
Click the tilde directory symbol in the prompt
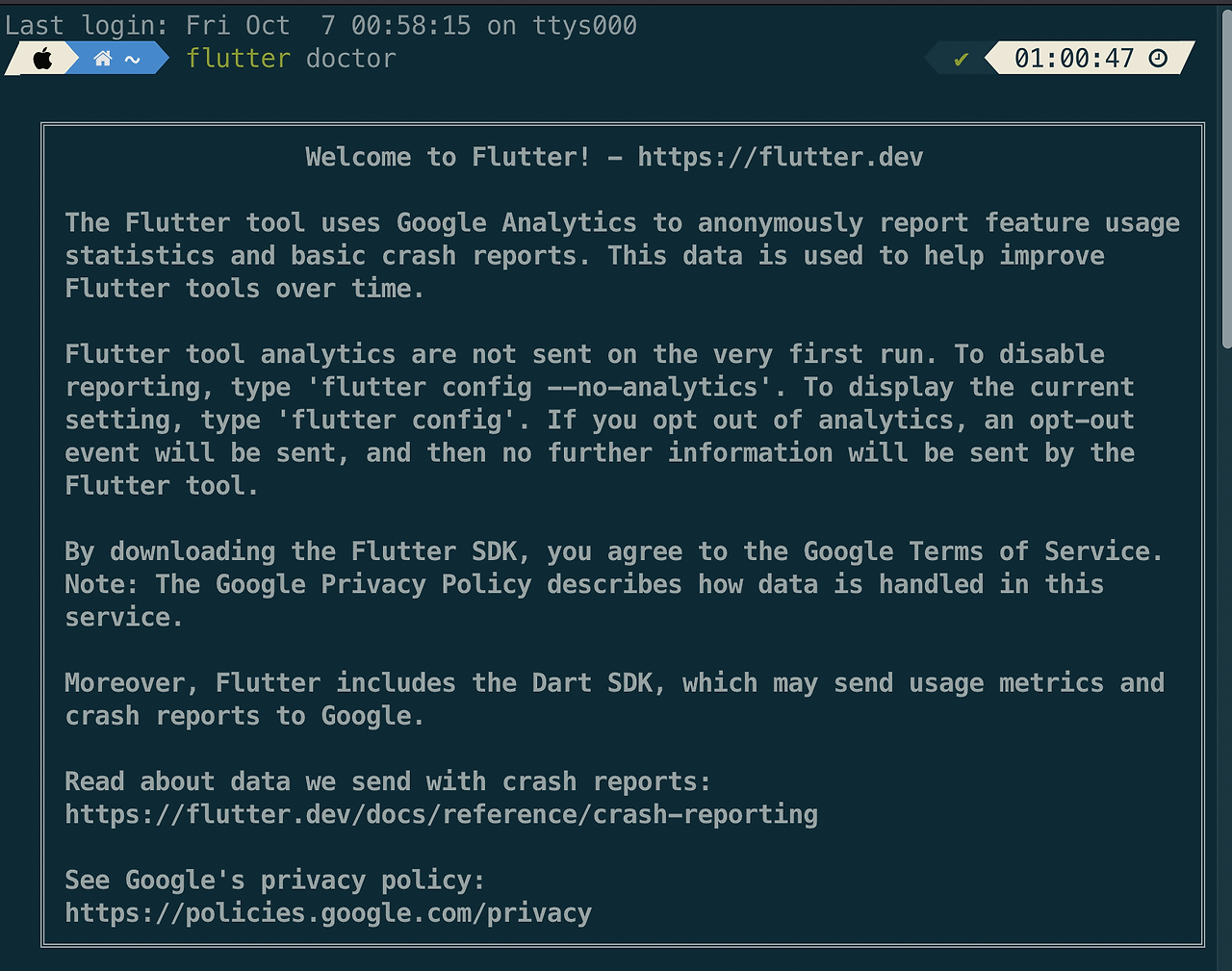133,59
